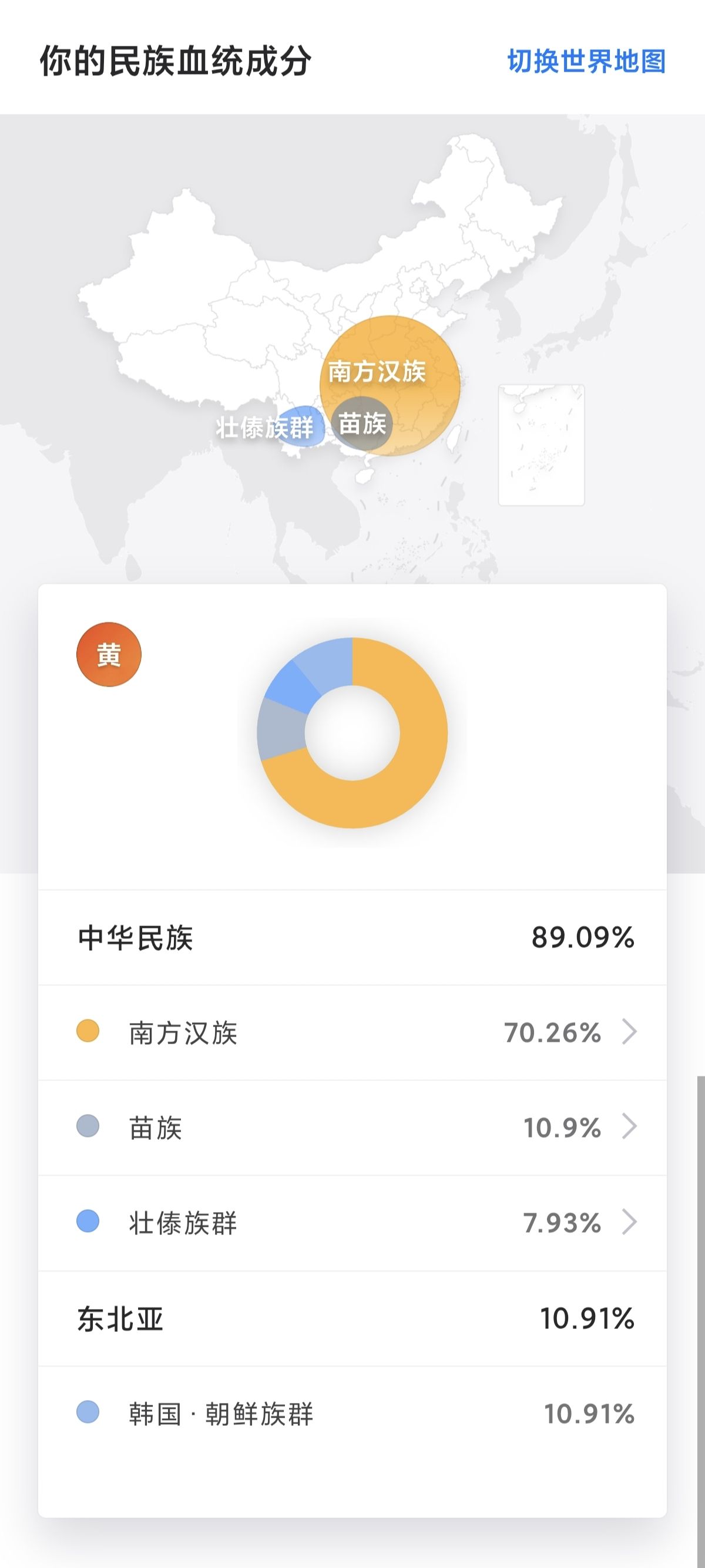Tap the 中华民族 89.09% group header
Screen dimensions: 705x1568
pyautogui.click(x=352, y=937)
